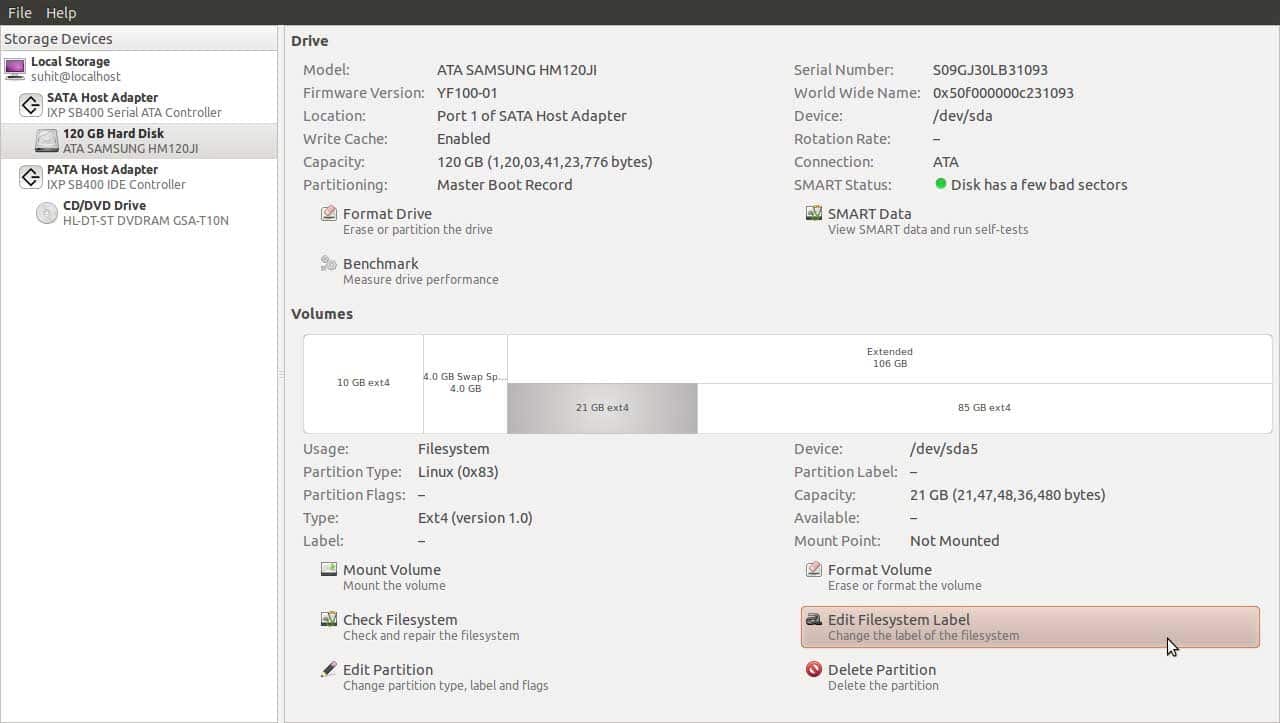1280x723 pixels.
Task: Click the Check Filesystem icon
Action: pyautogui.click(x=328, y=620)
